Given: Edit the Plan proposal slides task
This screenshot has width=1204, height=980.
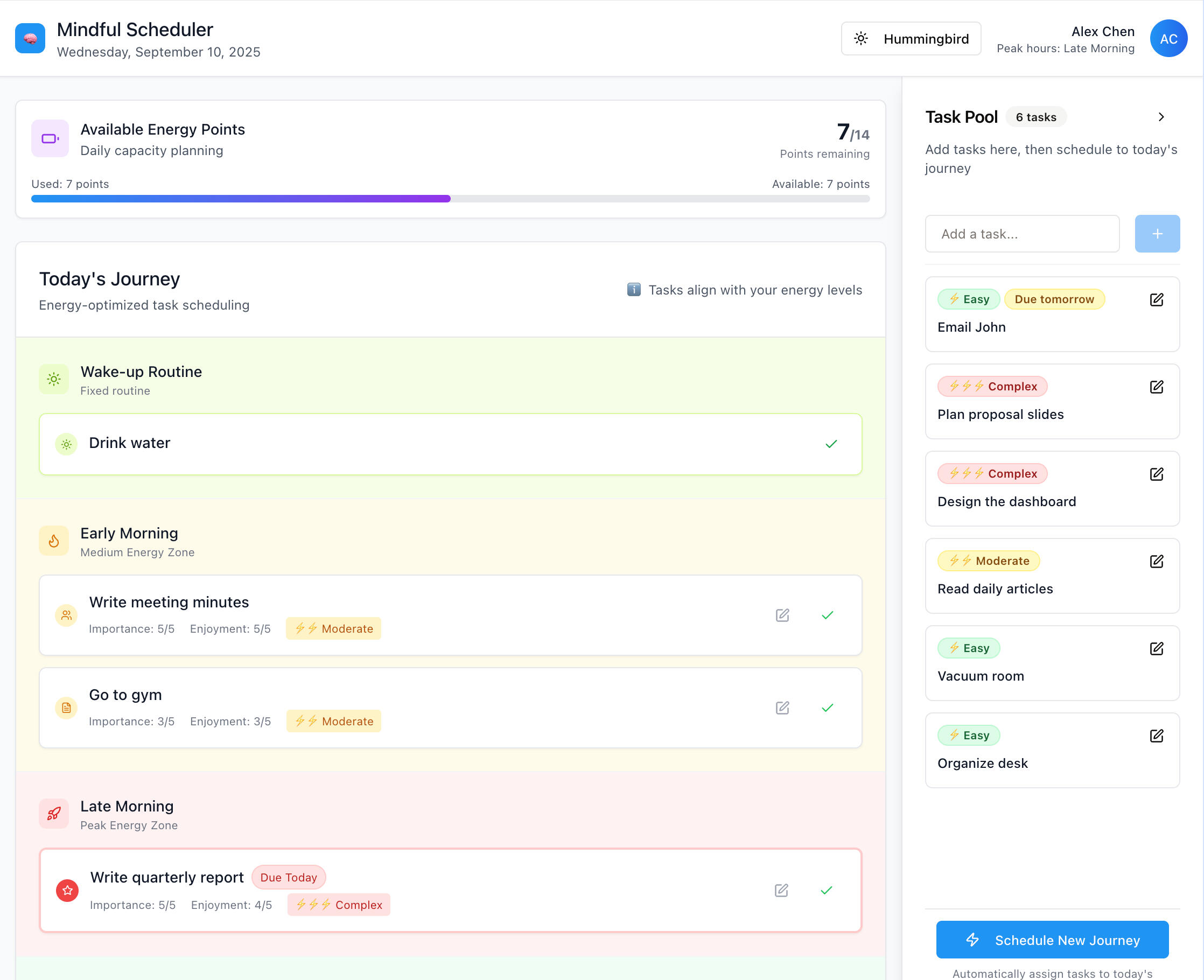Looking at the screenshot, I should [1156, 387].
